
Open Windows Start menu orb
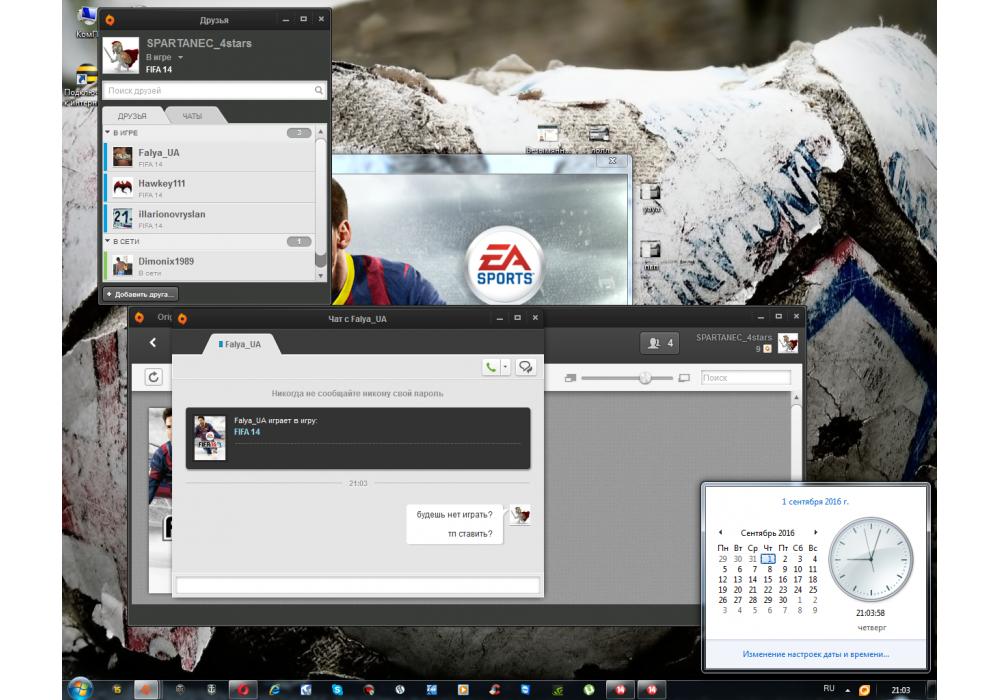[x=79, y=688]
